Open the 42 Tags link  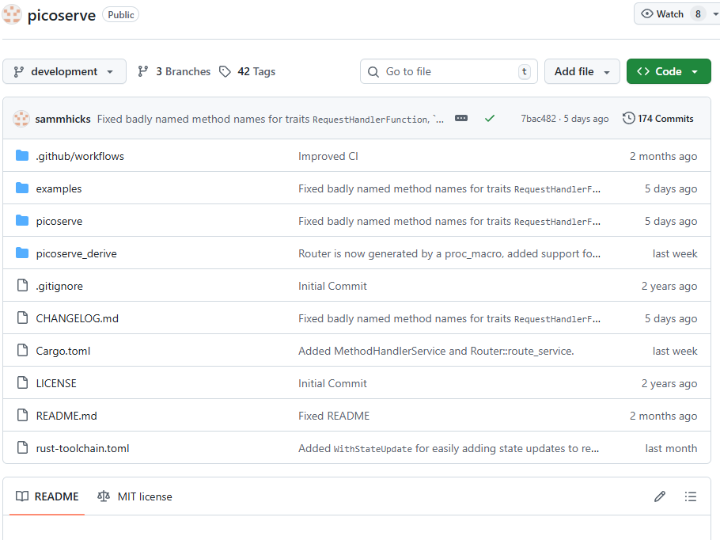click(x=247, y=71)
